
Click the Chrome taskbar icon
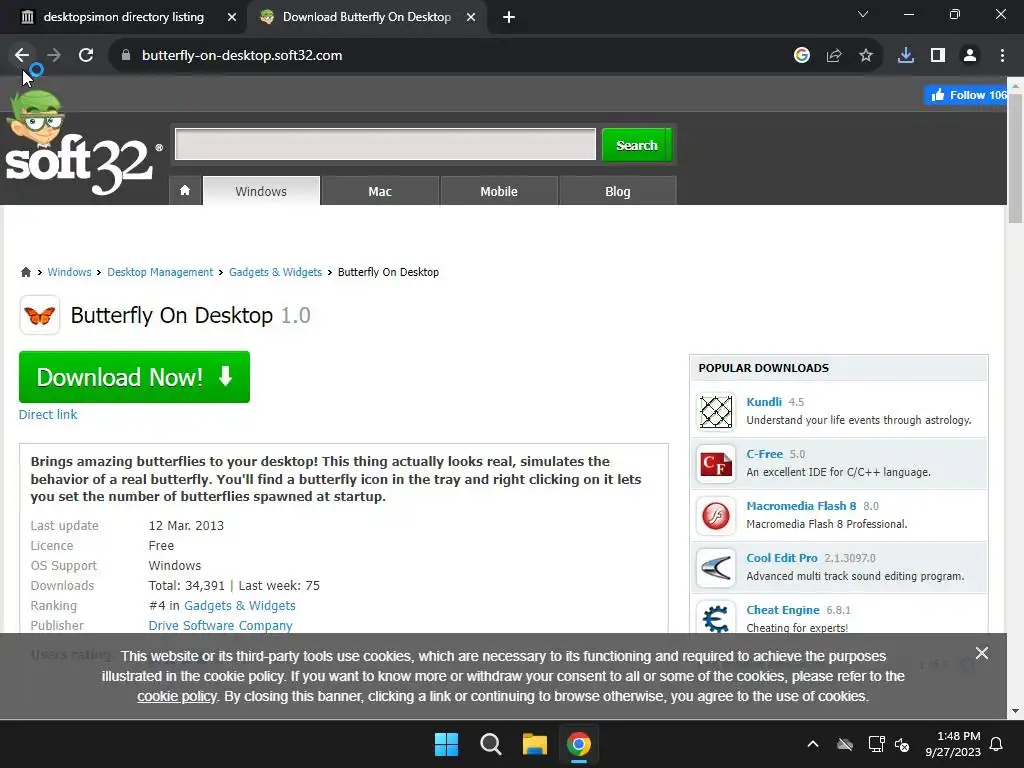(x=579, y=744)
